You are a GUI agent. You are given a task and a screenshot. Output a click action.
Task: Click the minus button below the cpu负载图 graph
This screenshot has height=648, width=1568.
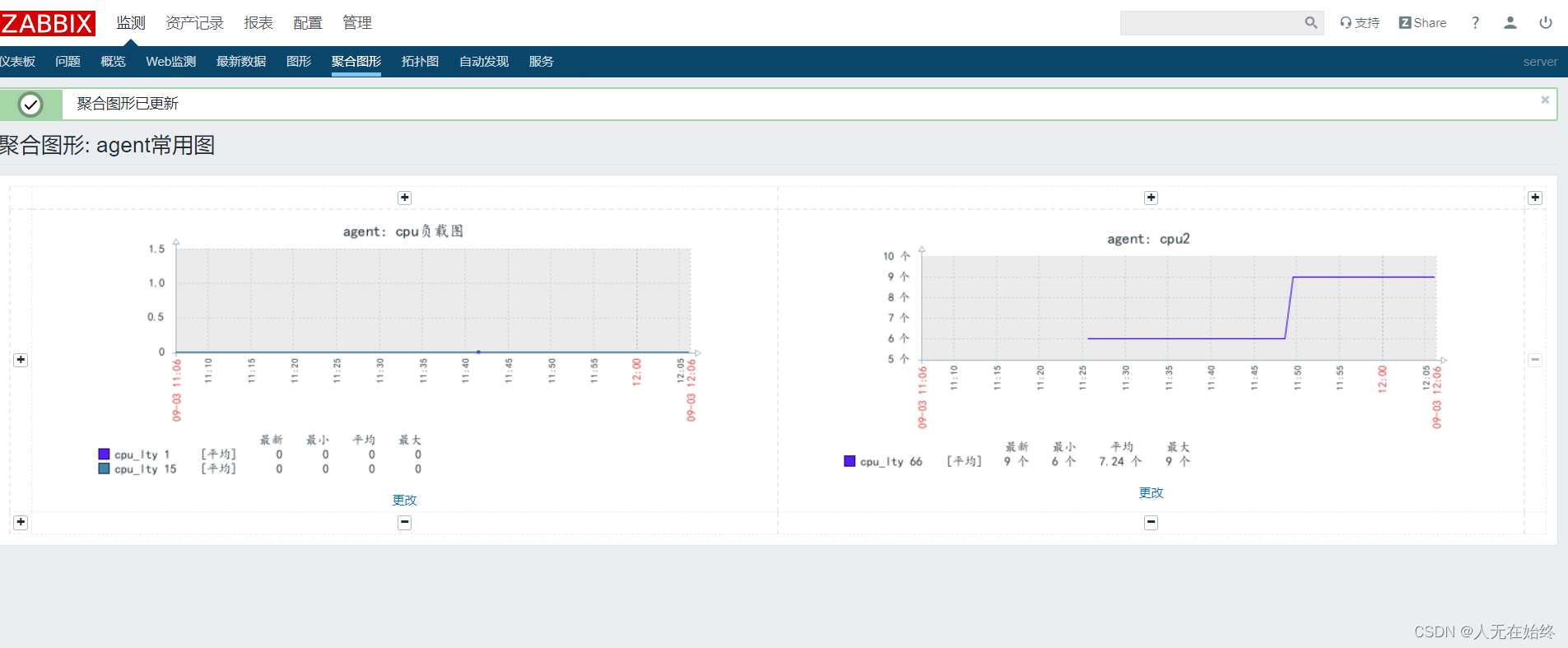coord(405,522)
